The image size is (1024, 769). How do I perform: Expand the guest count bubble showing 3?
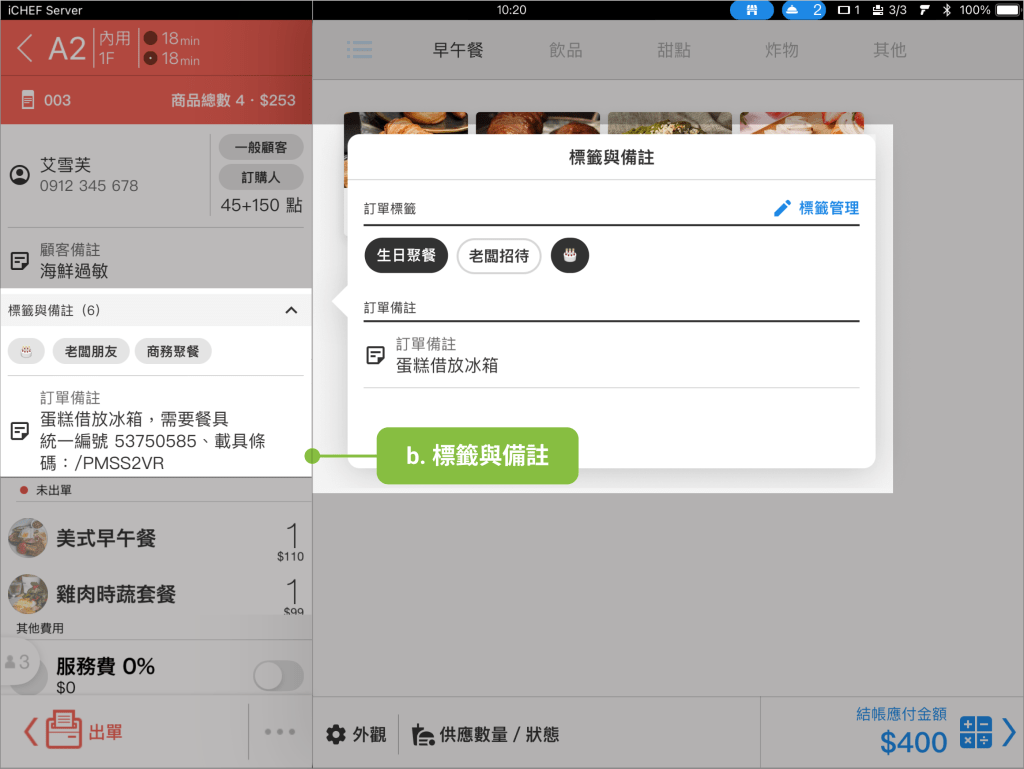pos(18,662)
